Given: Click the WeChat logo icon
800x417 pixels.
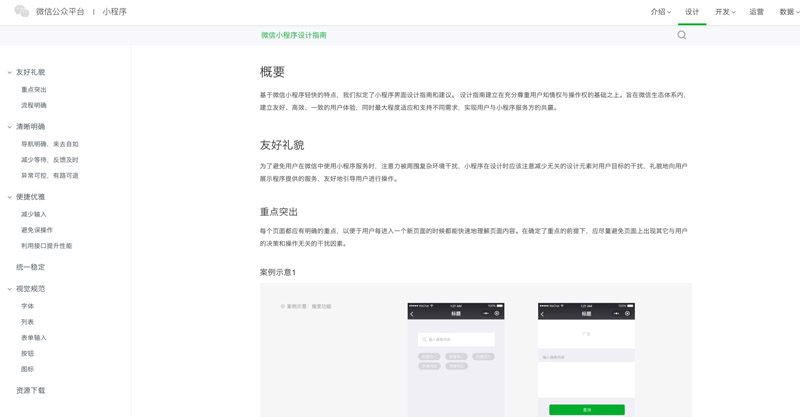Looking at the screenshot, I should point(21,11).
